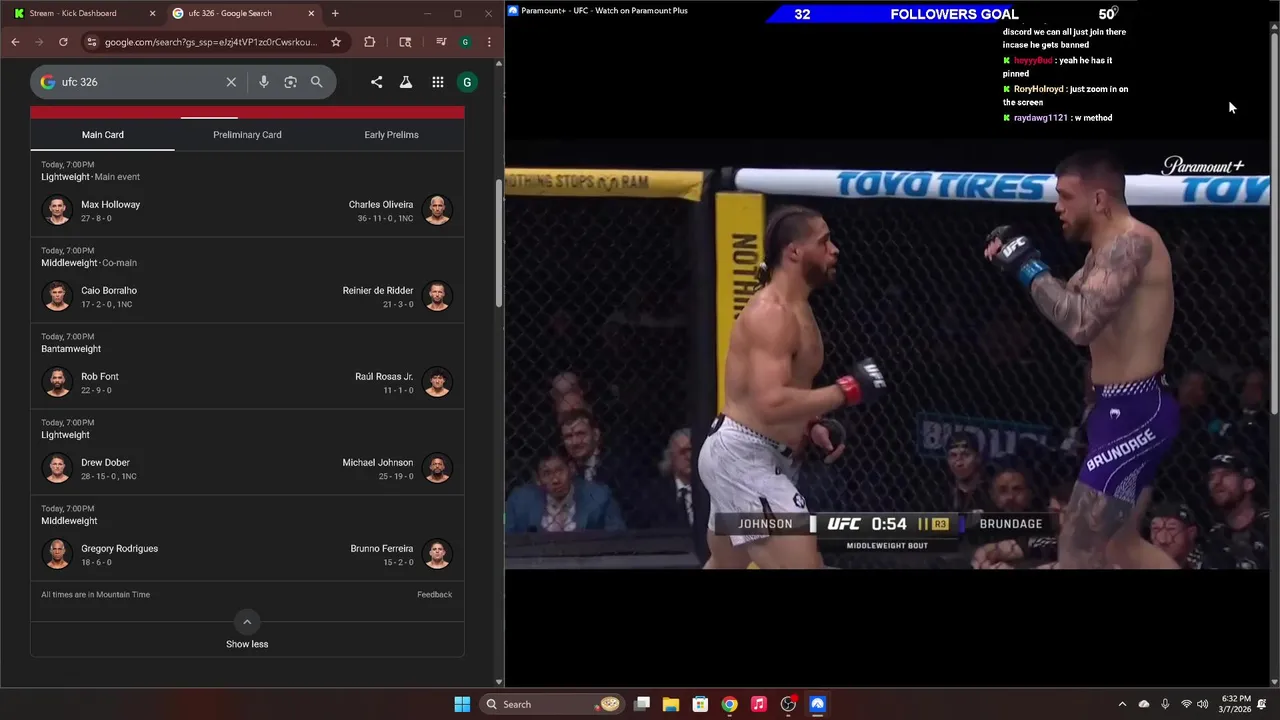
Task: Submit search with magnifier icon
Action: (317, 82)
